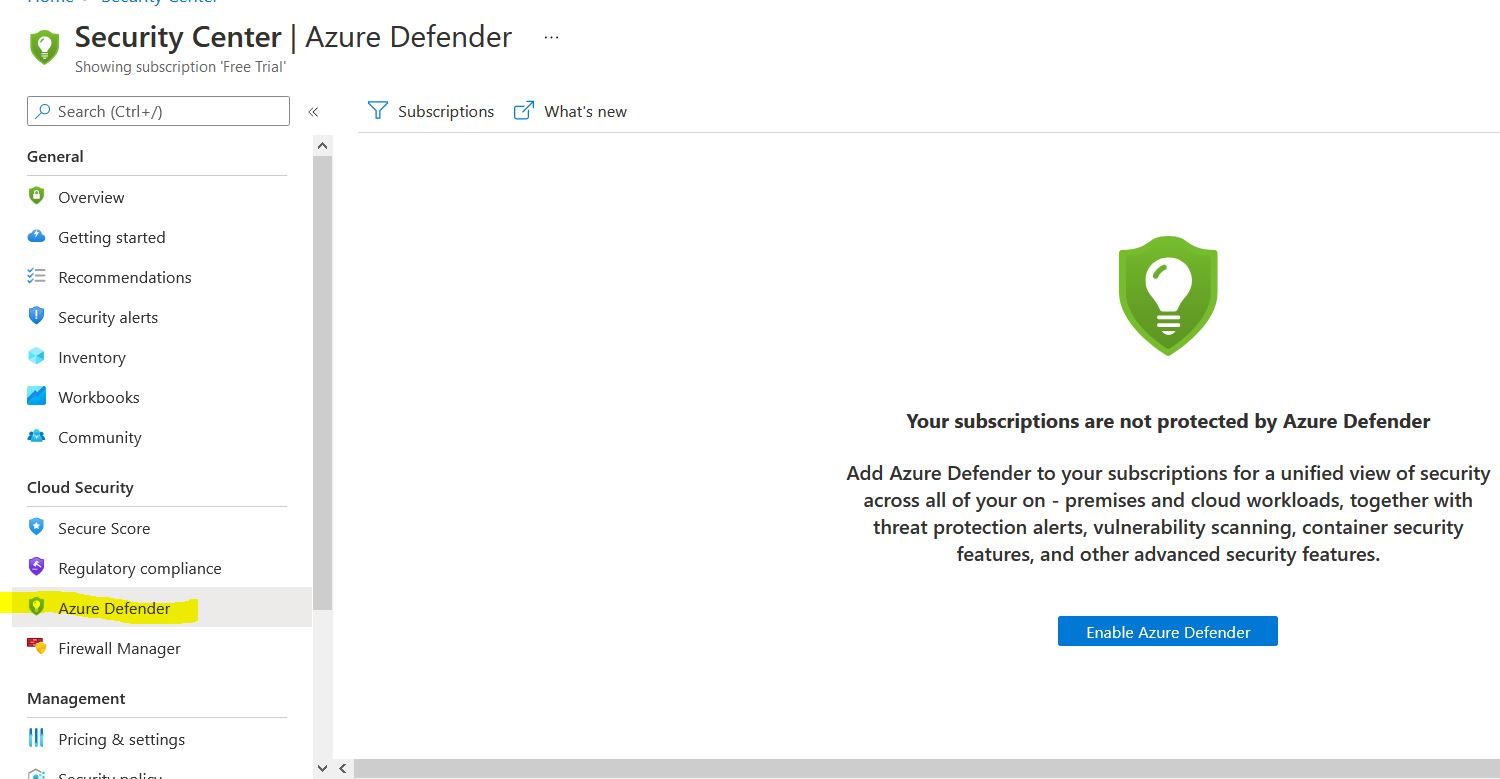Click the large green lightbulb shield image
The height and width of the screenshot is (779, 1500).
coord(1168,296)
